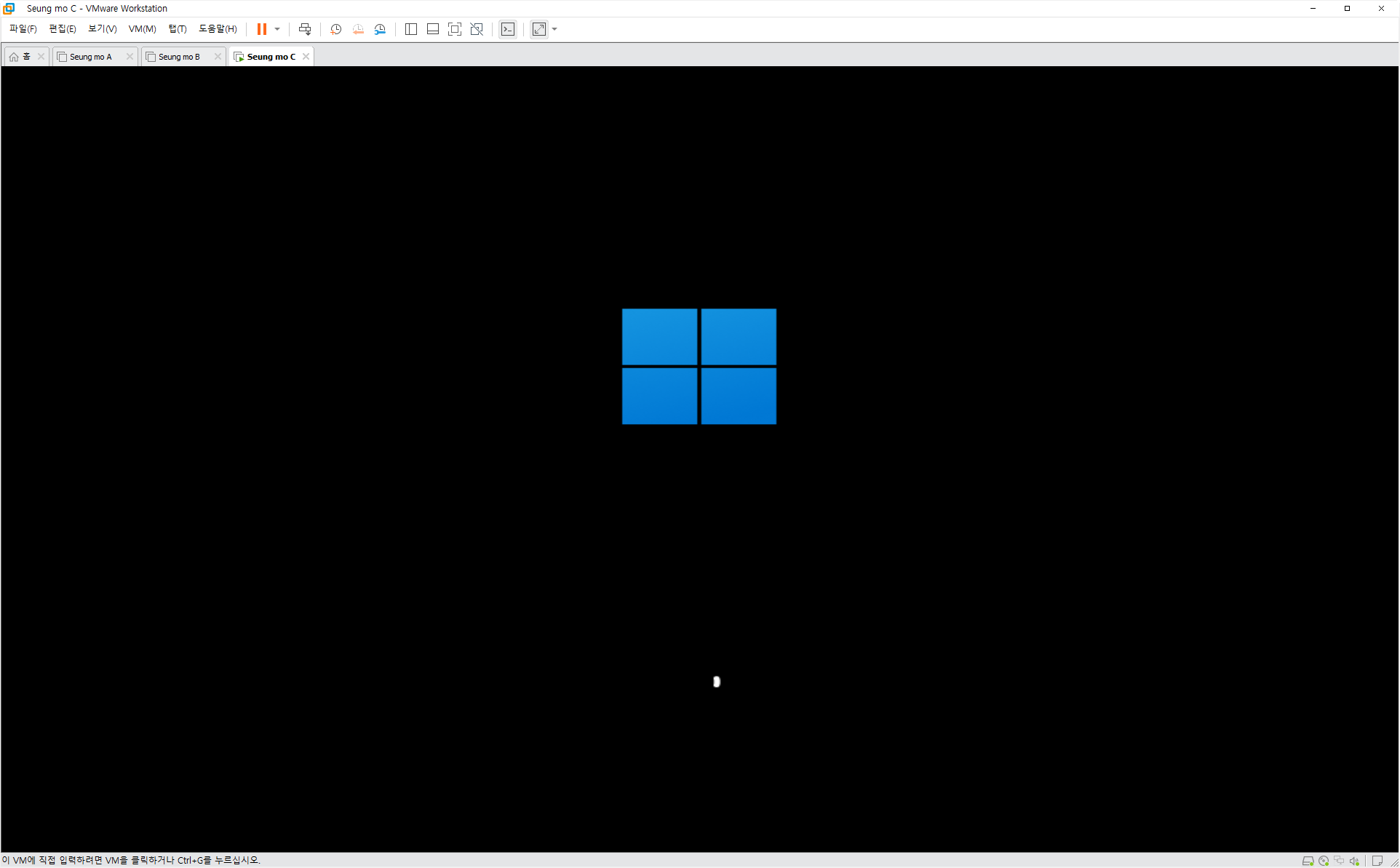The image size is (1400, 868).
Task: Go to the 홈 home tab
Action: (x=20, y=57)
